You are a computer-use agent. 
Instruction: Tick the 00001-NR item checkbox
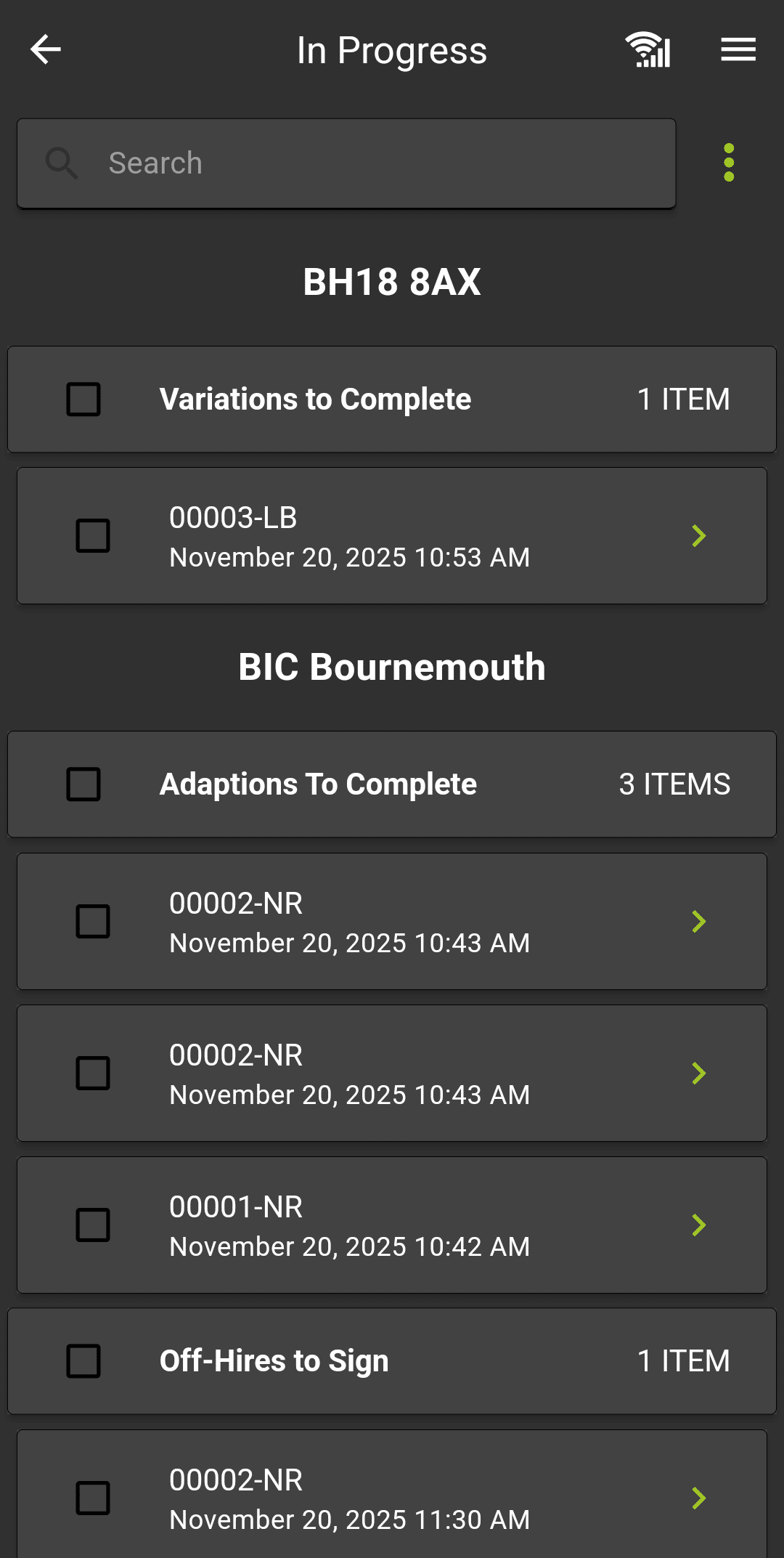click(93, 1225)
